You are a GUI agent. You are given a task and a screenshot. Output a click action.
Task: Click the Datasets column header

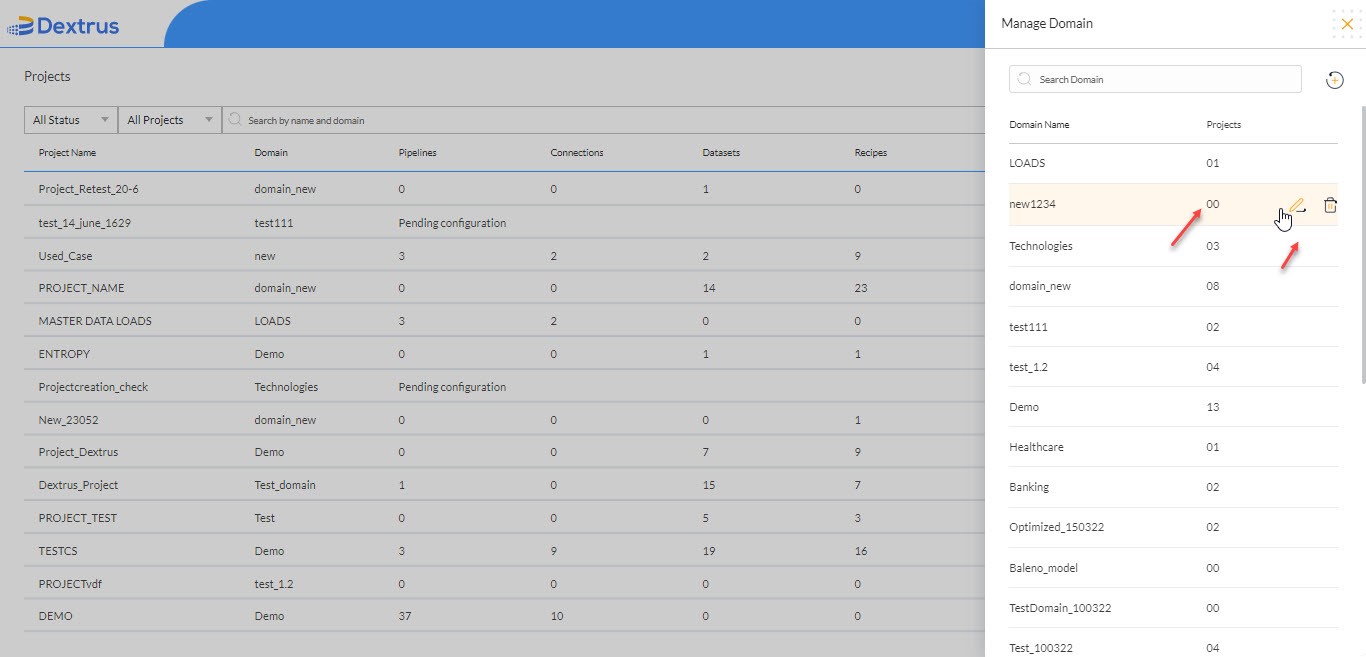pyautogui.click(x=721, y=153)
